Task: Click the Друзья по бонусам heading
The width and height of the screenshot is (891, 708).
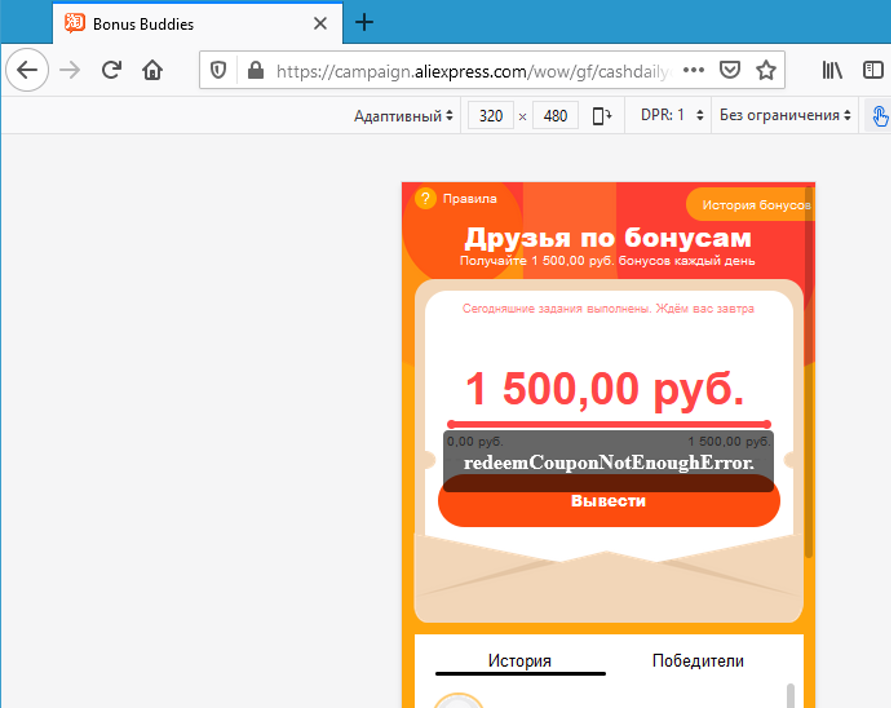Action: pyautogui.click(x=608, y=238)
